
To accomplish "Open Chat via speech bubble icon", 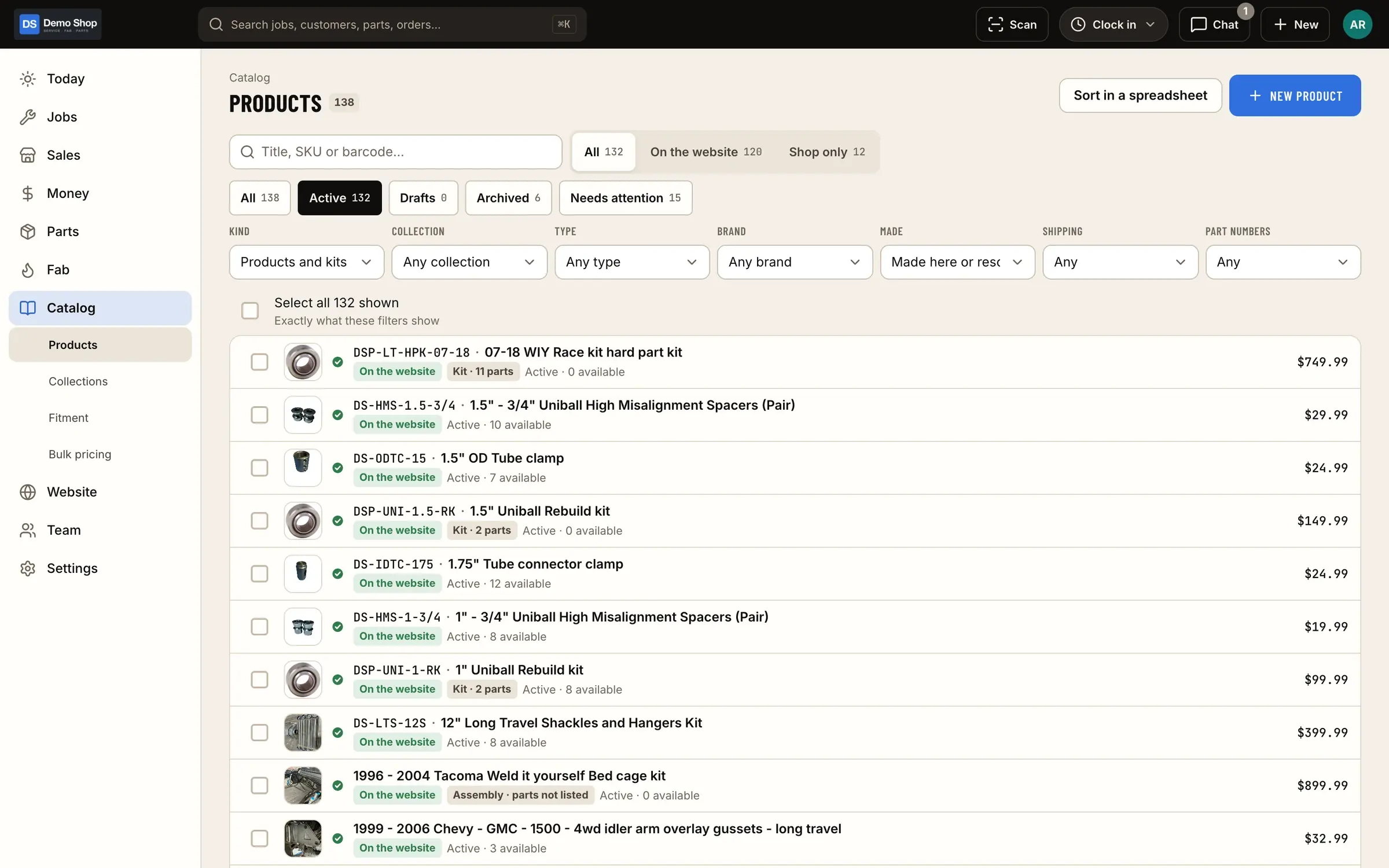I will pyautogui.click(x=1198, y=24).
